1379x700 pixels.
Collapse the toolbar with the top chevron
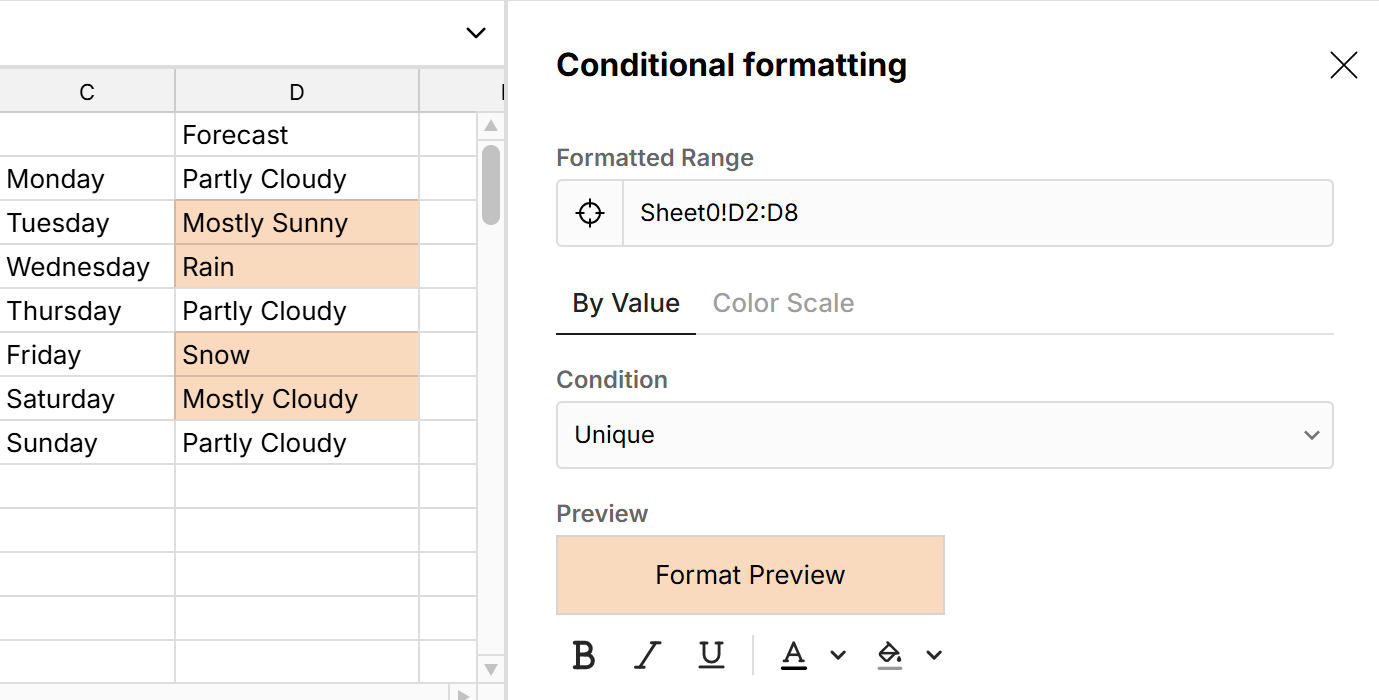coord(474,31)
